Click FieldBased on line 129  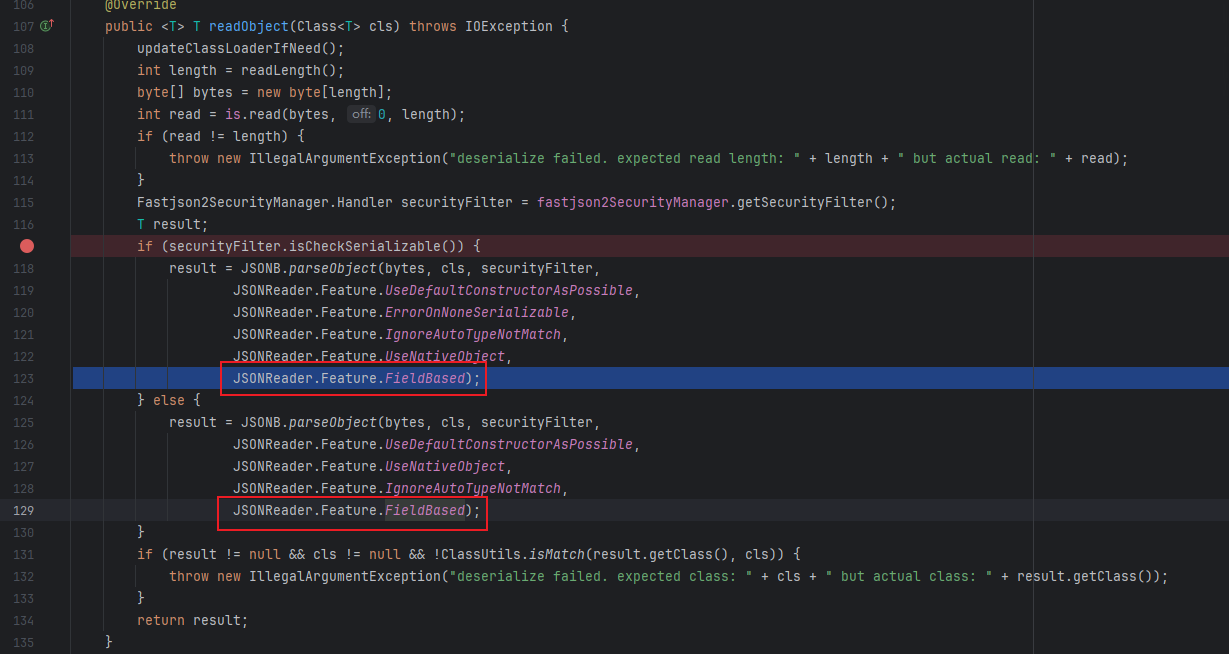coord(424,510)
